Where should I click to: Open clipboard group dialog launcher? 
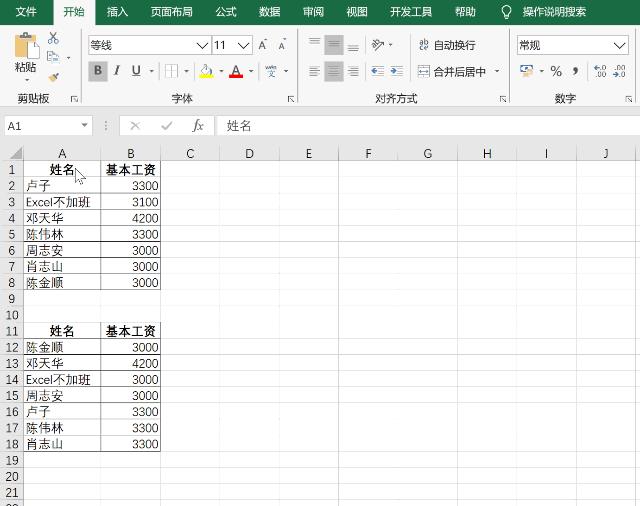point(74,99)
